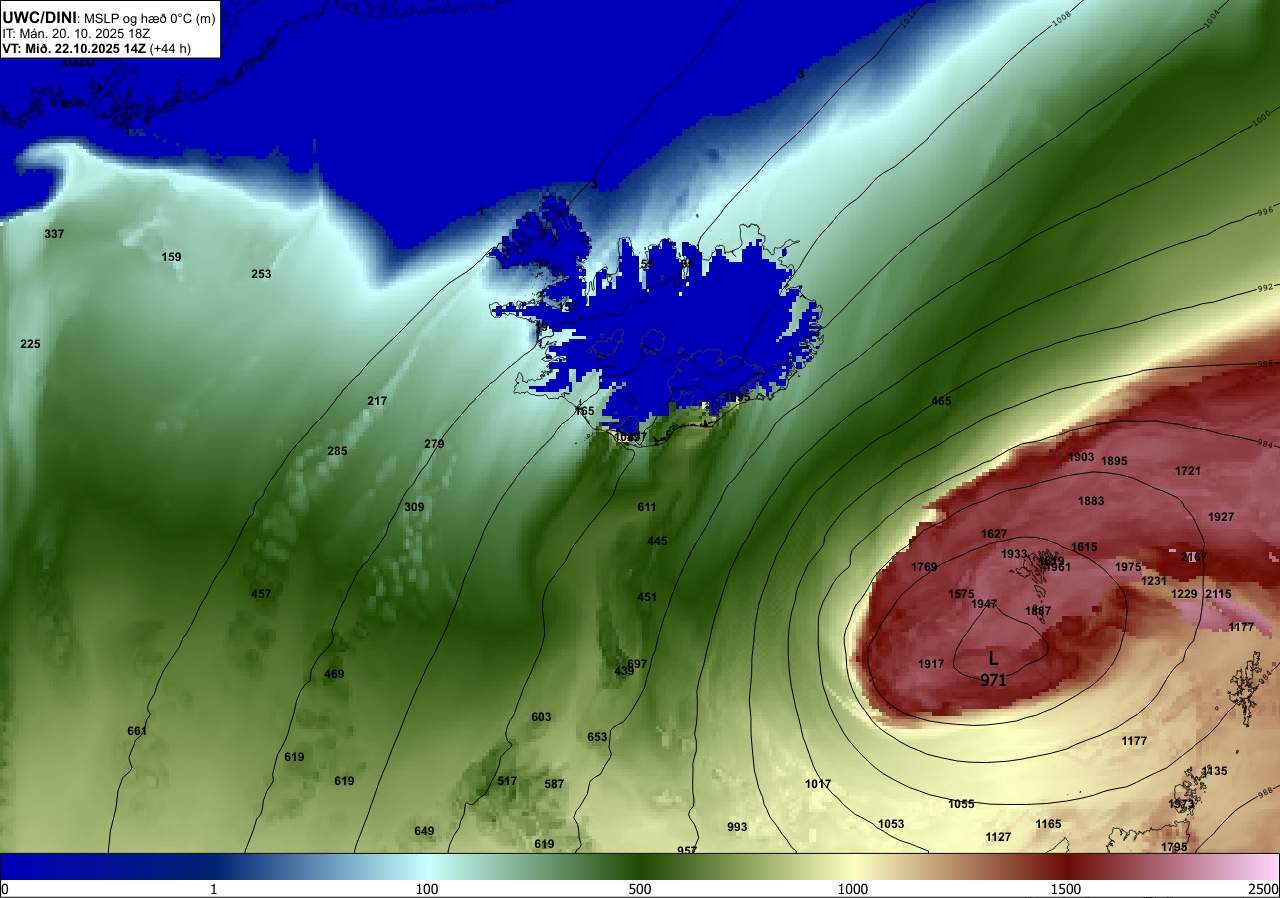Click the 337 height value
Viewport: 1280px width, 898px height.
[x=54, y=234]
